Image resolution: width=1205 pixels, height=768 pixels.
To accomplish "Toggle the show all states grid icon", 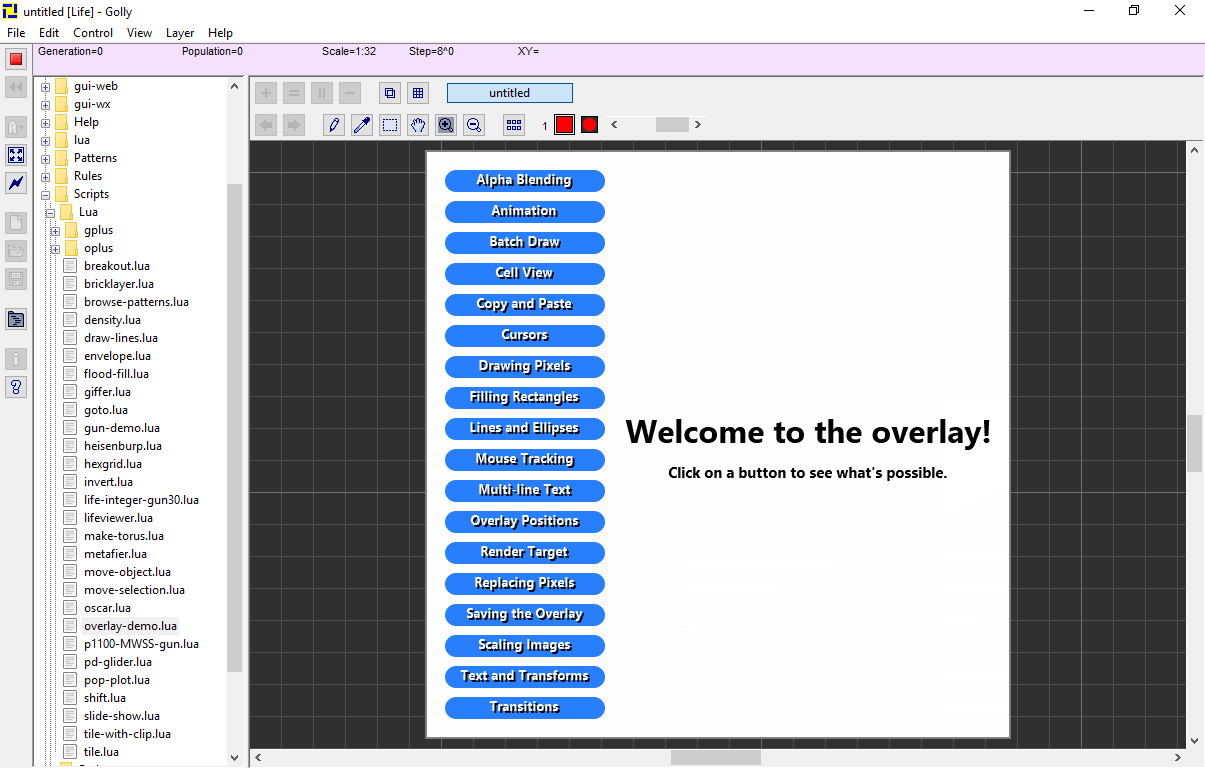I will (514, 125).
